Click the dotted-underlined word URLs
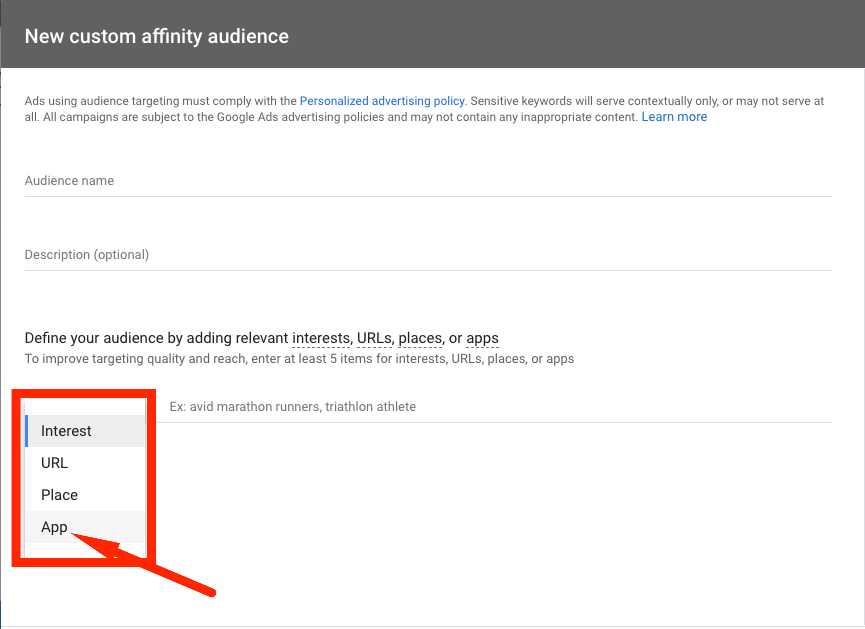865x629 pixels. point(375,338)
